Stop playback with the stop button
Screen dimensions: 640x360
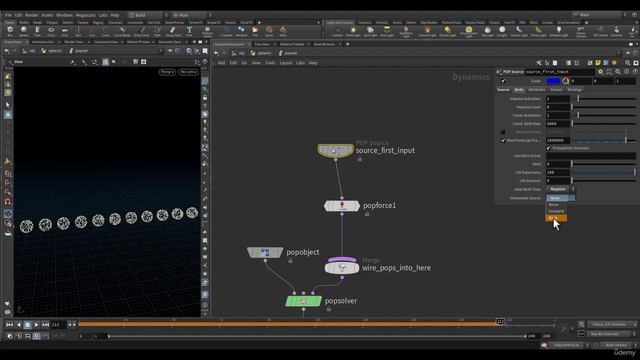pos(27,325)
